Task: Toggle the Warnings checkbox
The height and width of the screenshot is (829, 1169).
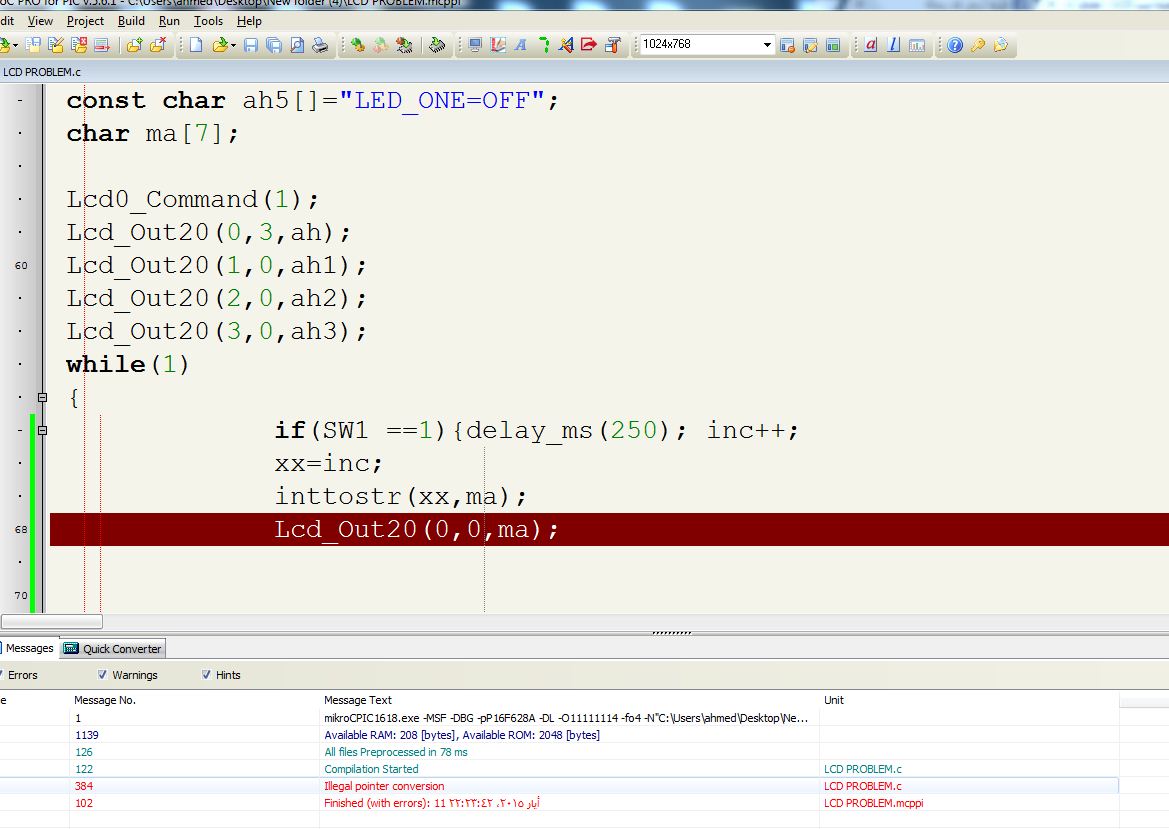Action: [102, 675]
